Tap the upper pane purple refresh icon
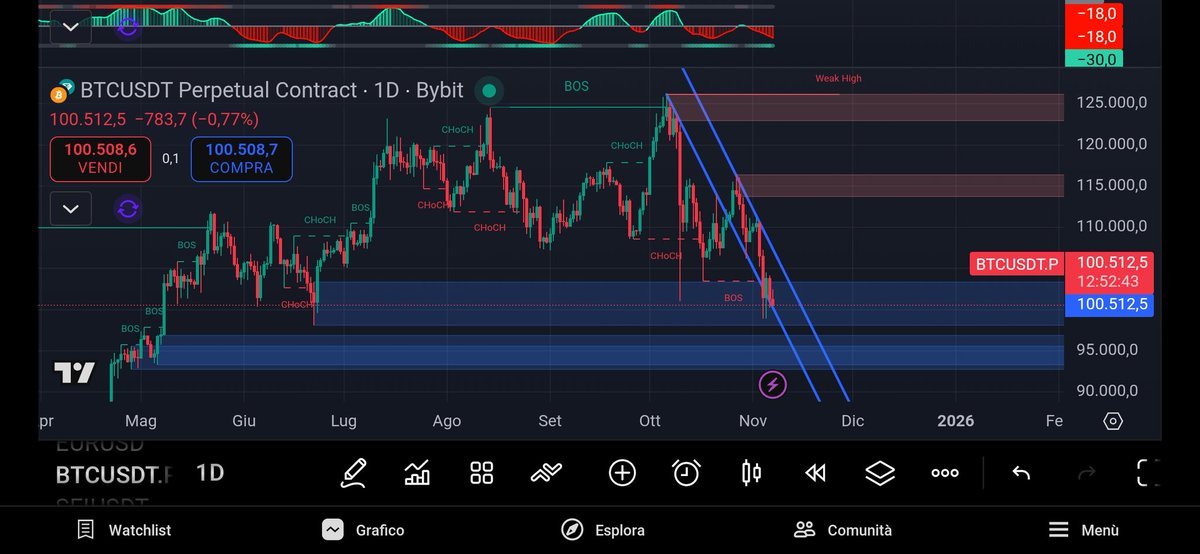The height and width of the screenshot is (554, 1200). click(128, 27)
